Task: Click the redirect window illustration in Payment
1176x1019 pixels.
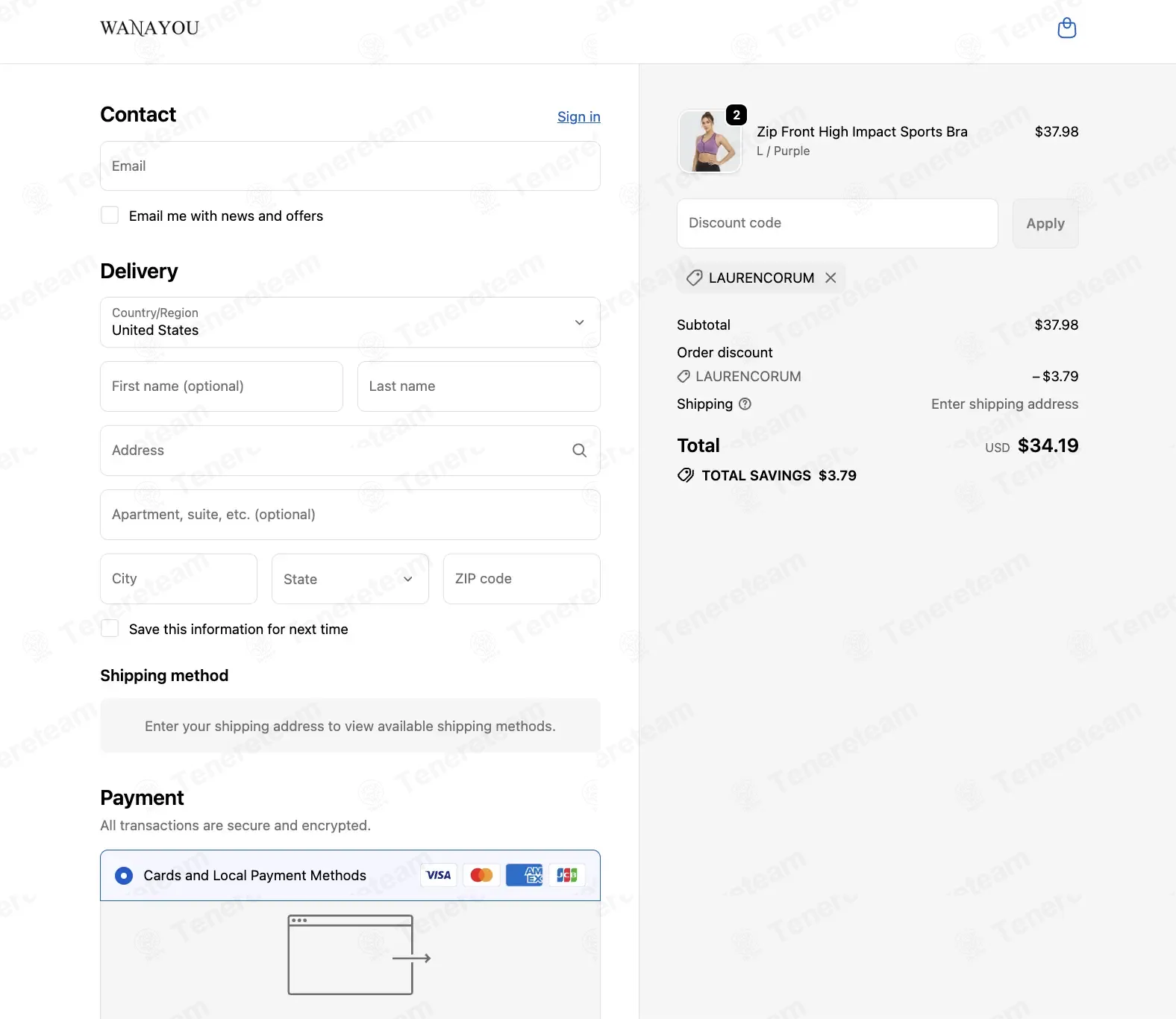Action: point(359,955)
